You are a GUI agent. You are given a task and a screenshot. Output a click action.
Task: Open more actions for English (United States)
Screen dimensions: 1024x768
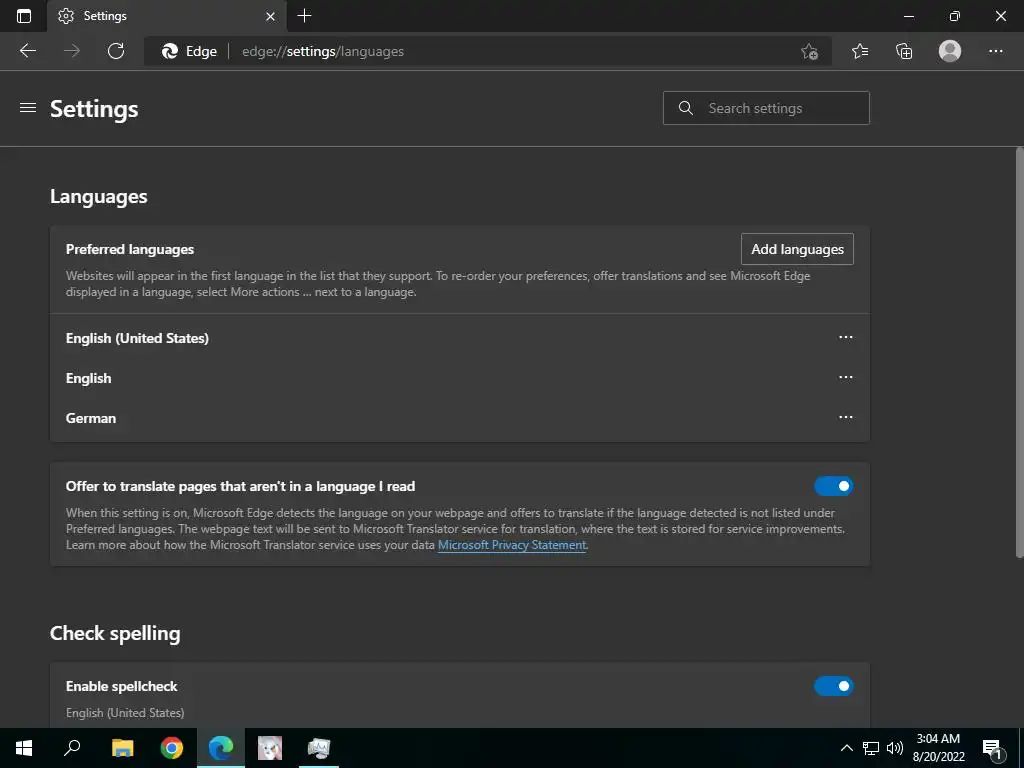click(846, 338)
